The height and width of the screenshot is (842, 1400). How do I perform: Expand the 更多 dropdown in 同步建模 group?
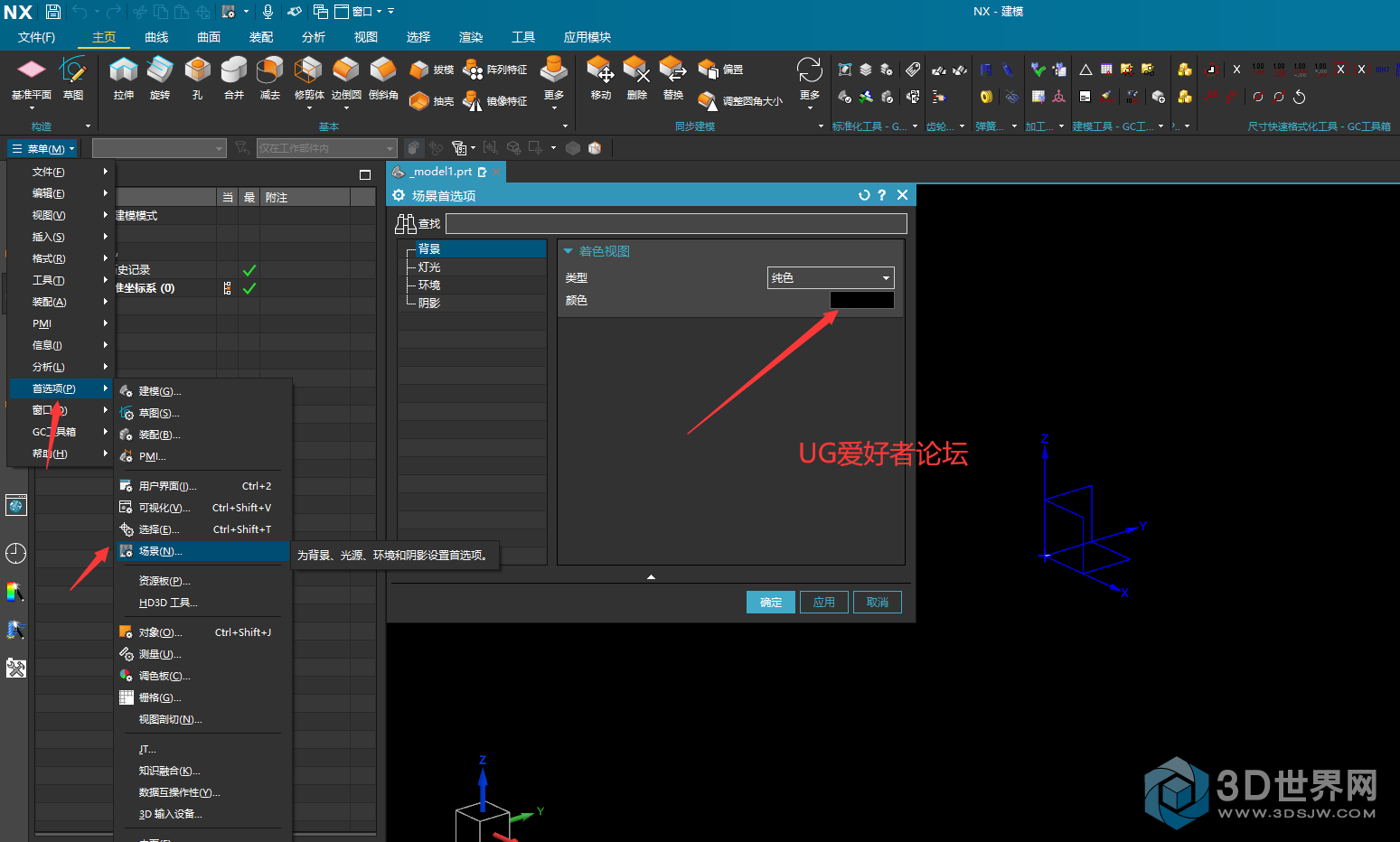[x=810, y=83]
